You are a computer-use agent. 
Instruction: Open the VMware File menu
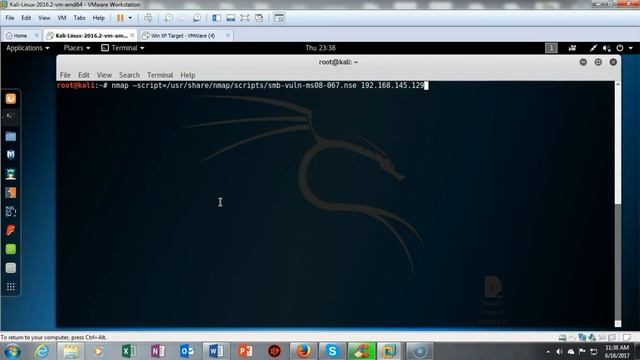tap(10, 18)
